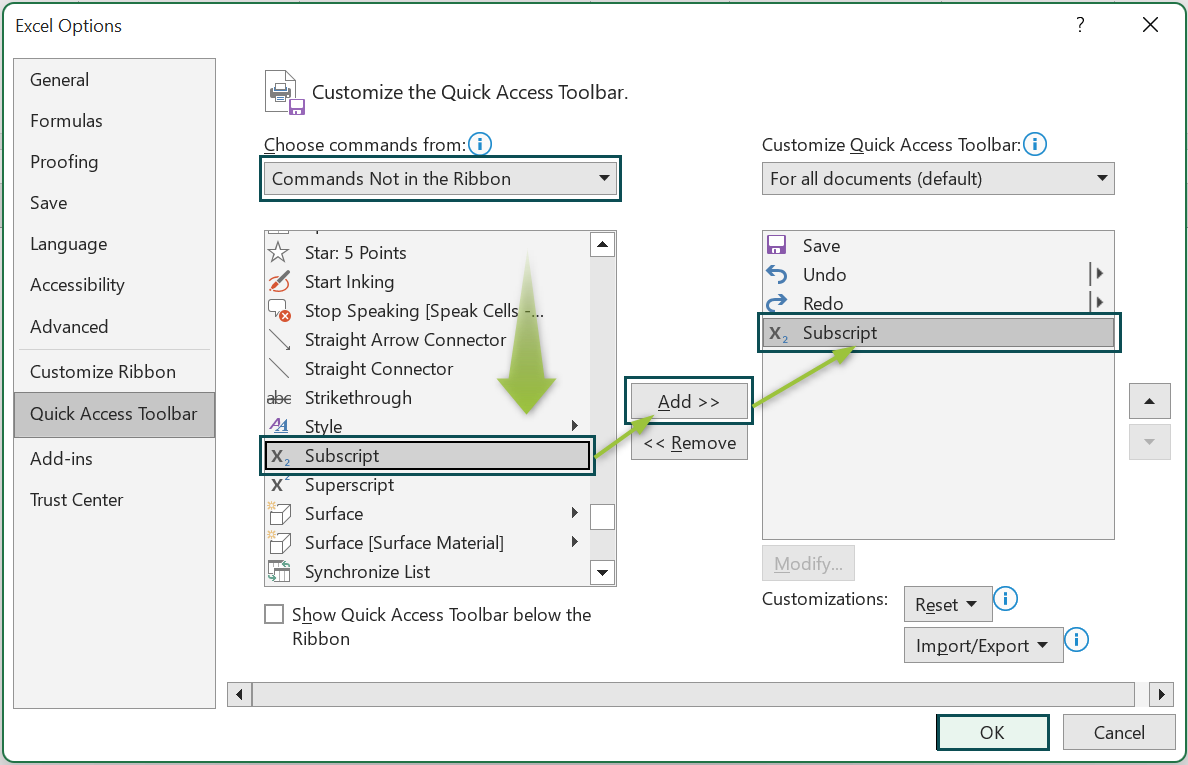This screenshot has width=1188, height=765.
Task: Click horizontal scrollbar left arrow
Action: pos(239,694)
